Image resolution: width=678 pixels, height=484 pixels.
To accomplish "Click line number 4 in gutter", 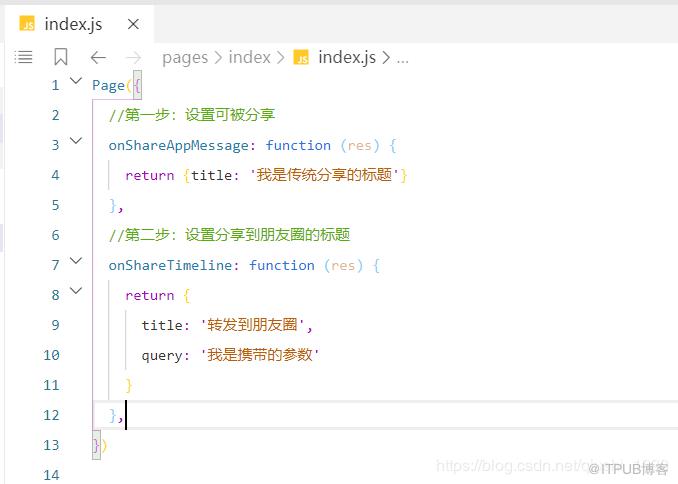I will [55, 175].
